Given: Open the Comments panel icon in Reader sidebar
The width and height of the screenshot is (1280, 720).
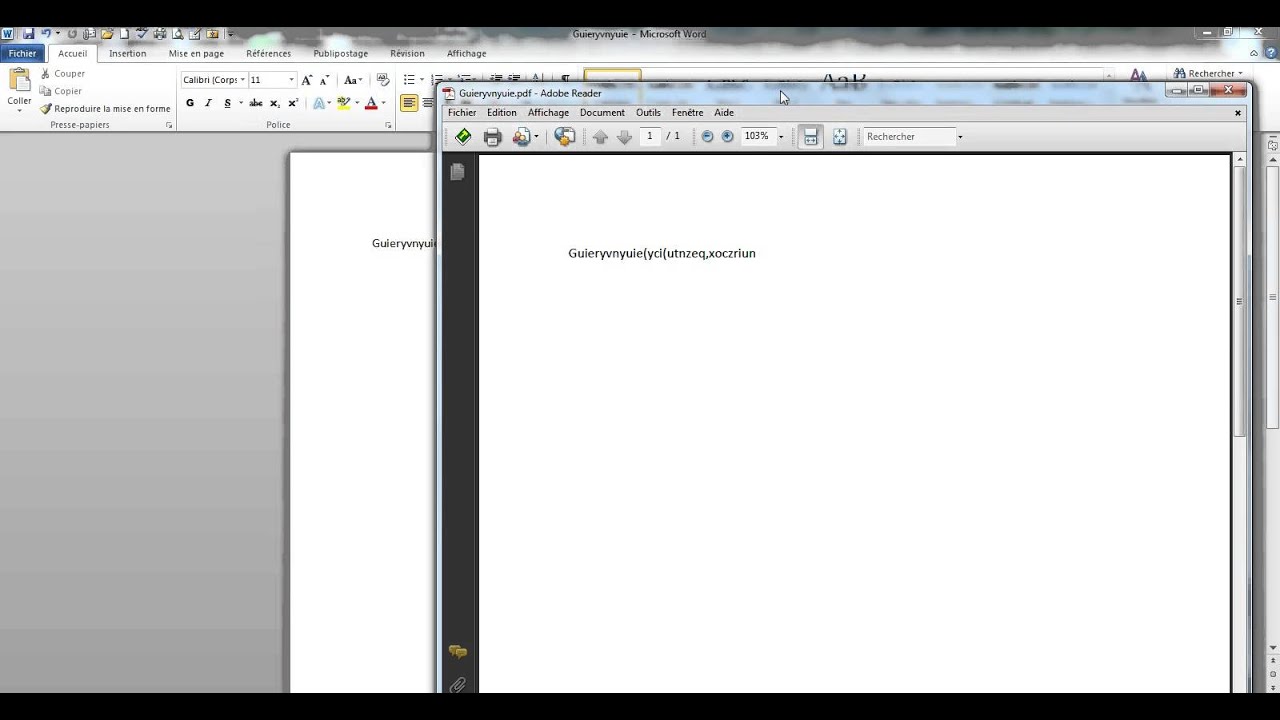Looking at the screenshot, I should pos(458,652).
